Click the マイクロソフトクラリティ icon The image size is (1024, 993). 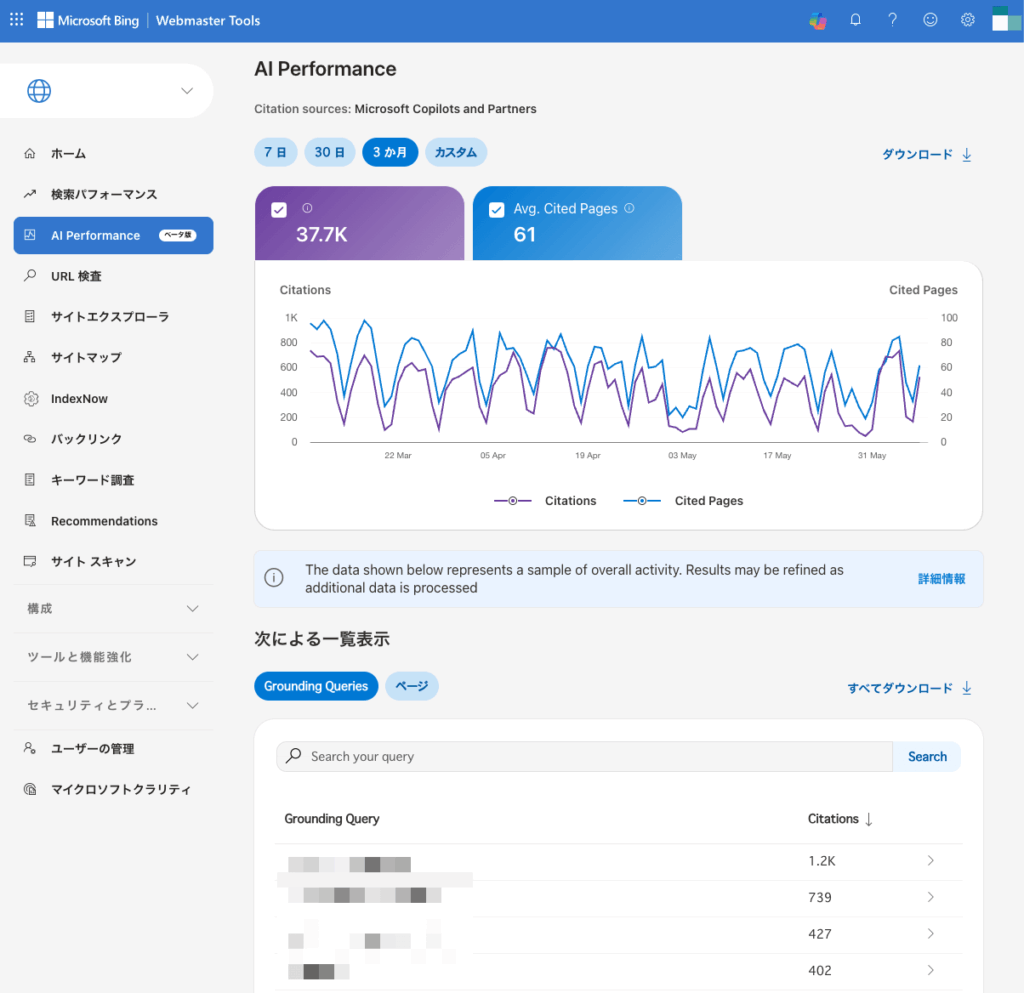point(30,789)
